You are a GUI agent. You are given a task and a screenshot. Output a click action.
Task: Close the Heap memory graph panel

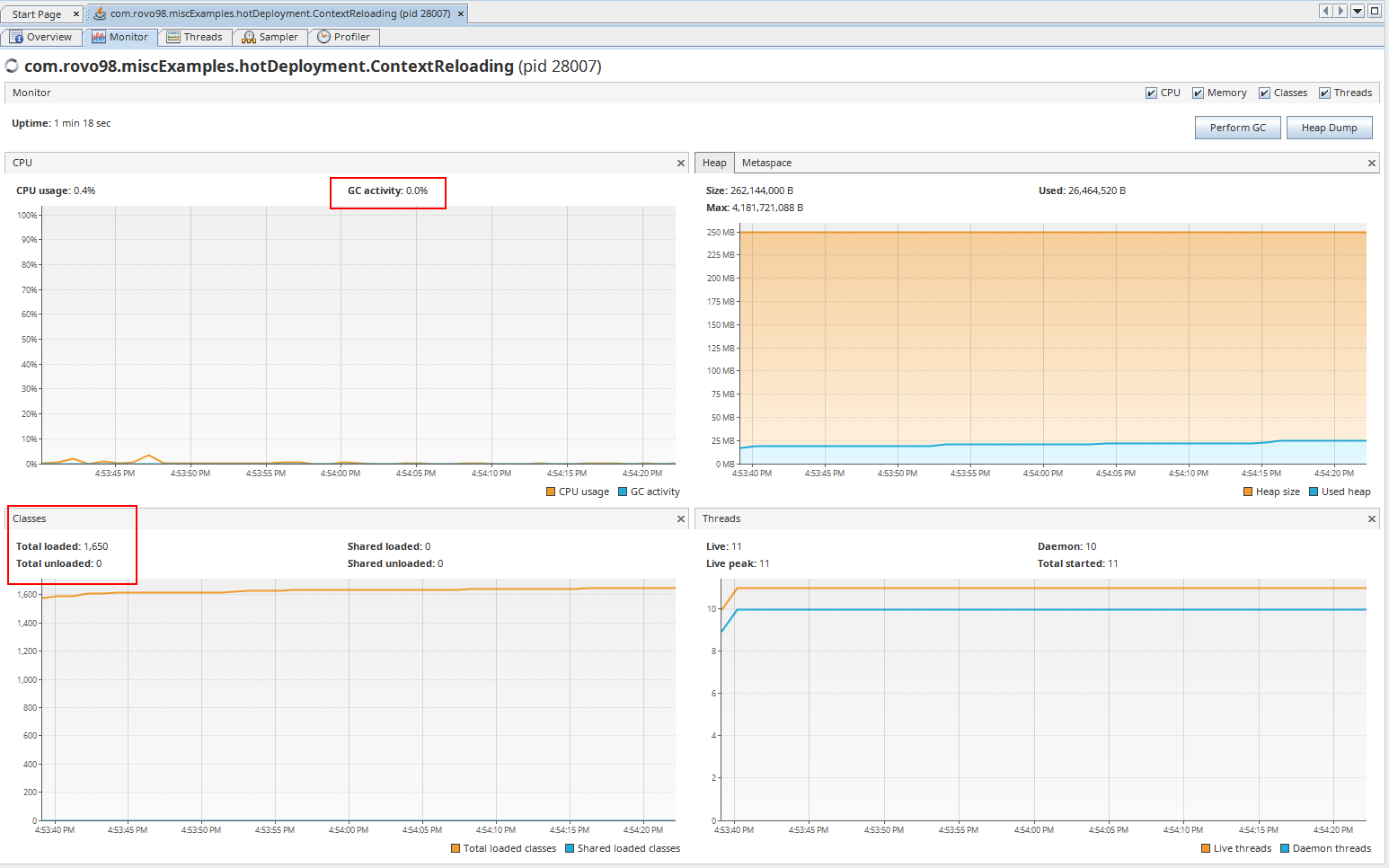click(x=1371, y=164)
